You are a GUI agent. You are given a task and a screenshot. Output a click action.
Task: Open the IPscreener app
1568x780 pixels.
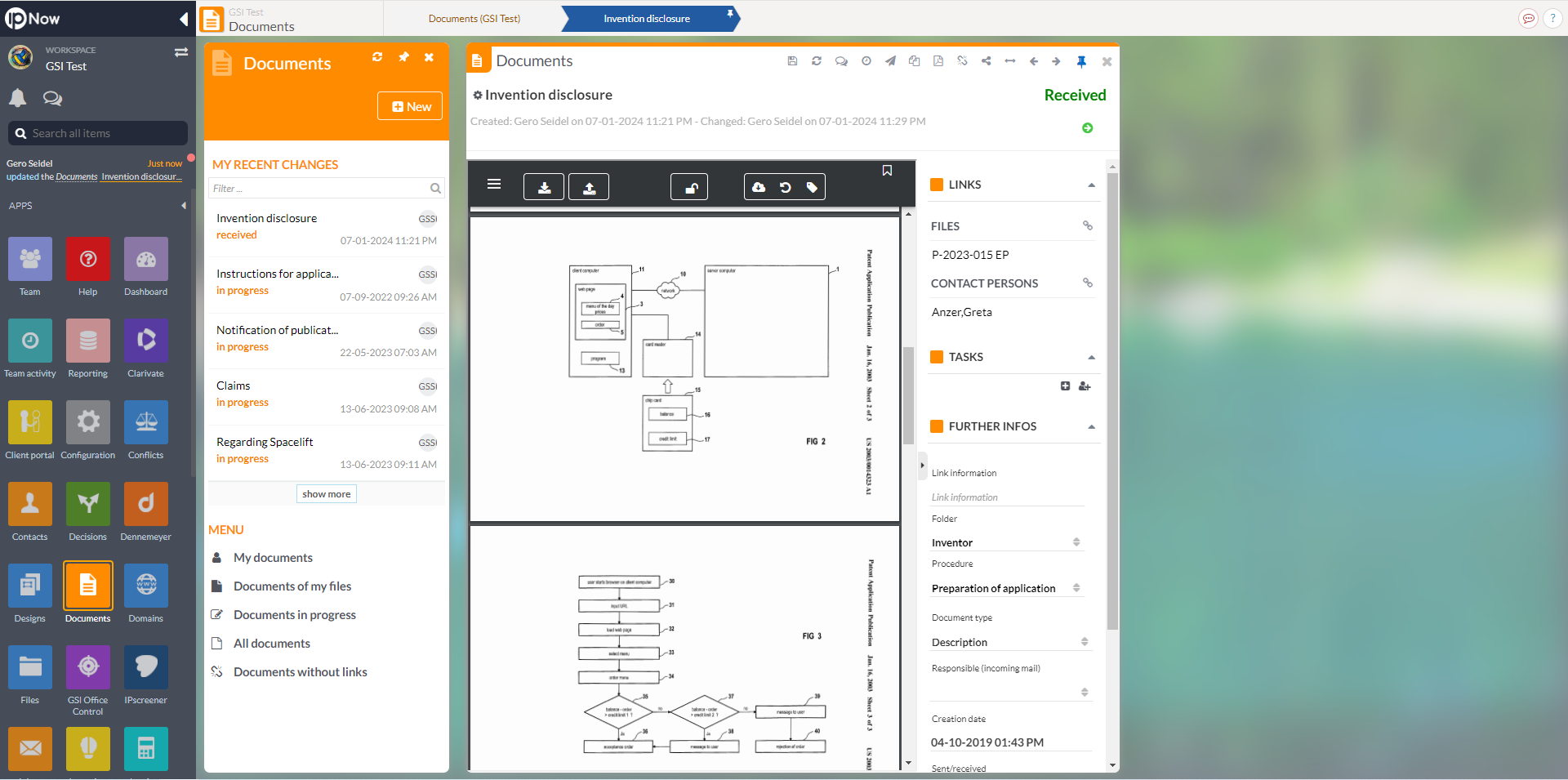[x=145, y=667]
